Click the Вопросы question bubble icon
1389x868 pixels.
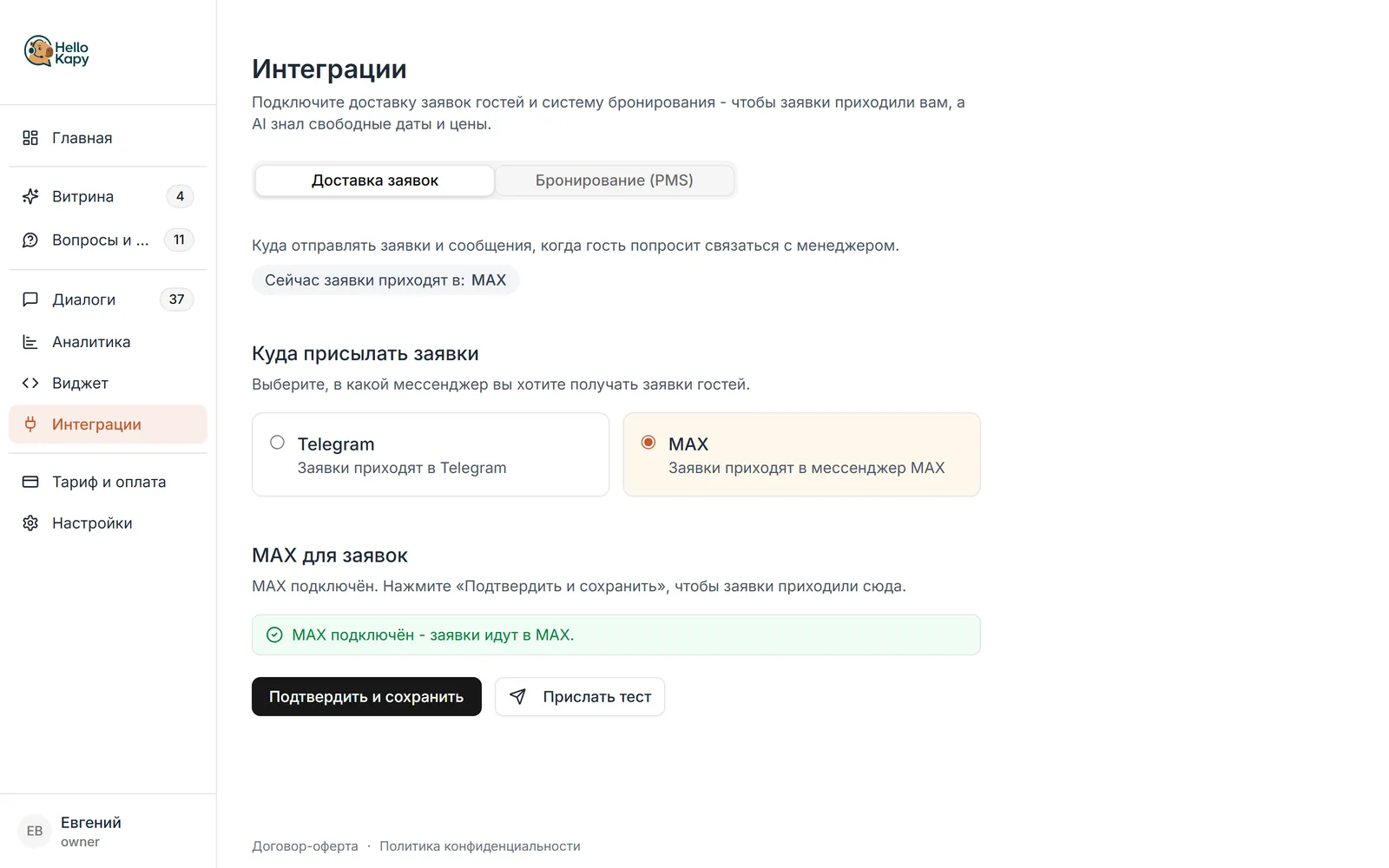click(x=30, y=240)
